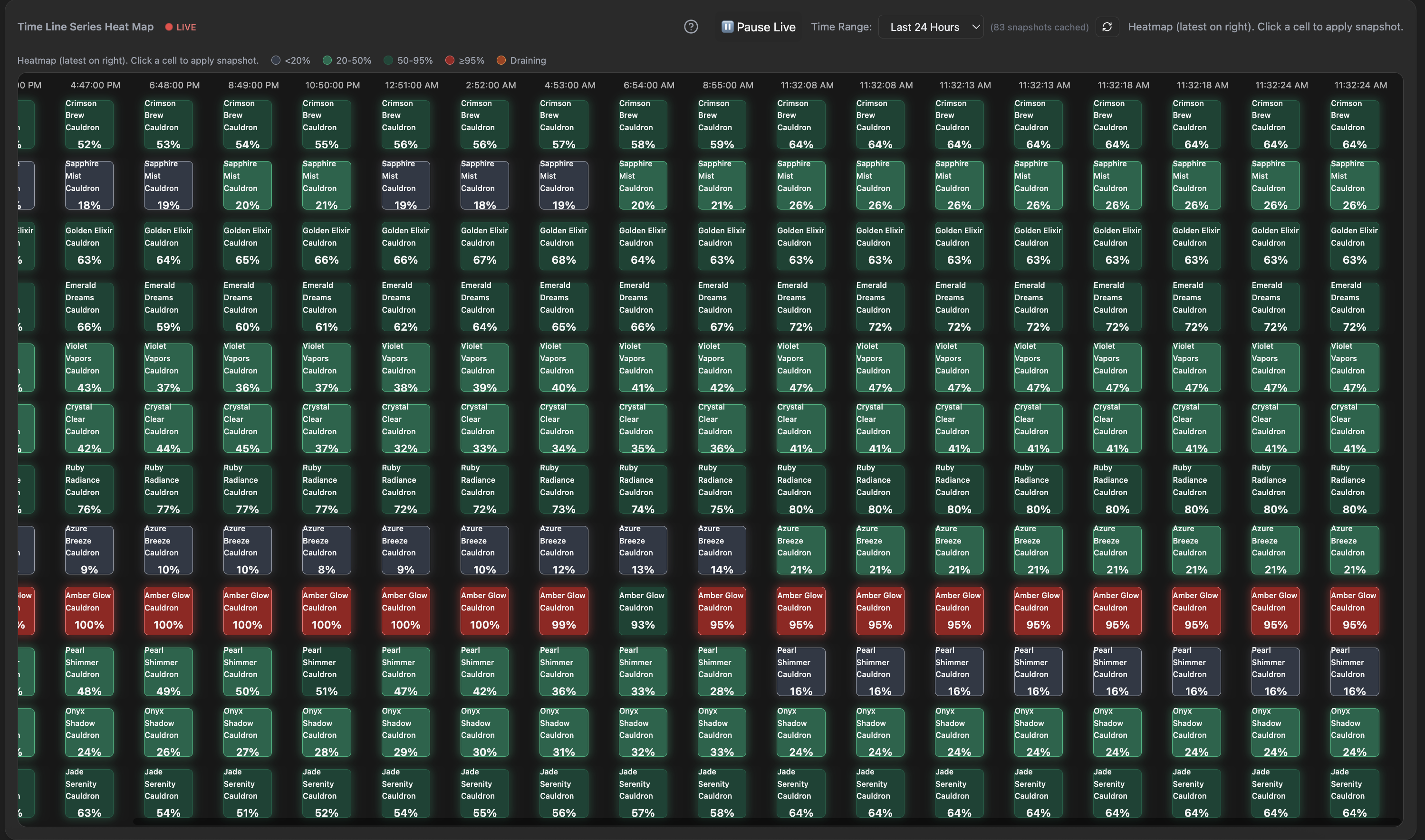Screen dimensions: 1425x840
Task: Click Golden Elixir Cauldron 68% cell
Action: pyautogui.click(x=563, y=246)
